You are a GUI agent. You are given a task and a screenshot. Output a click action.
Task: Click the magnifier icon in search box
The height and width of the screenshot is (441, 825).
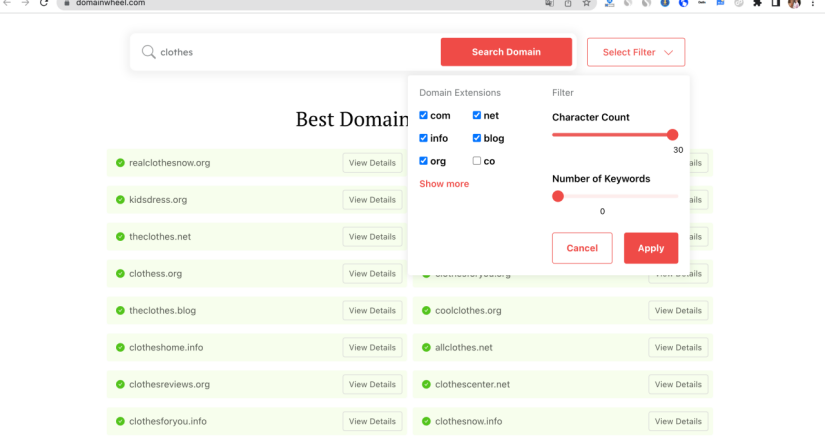pos(148,52)
